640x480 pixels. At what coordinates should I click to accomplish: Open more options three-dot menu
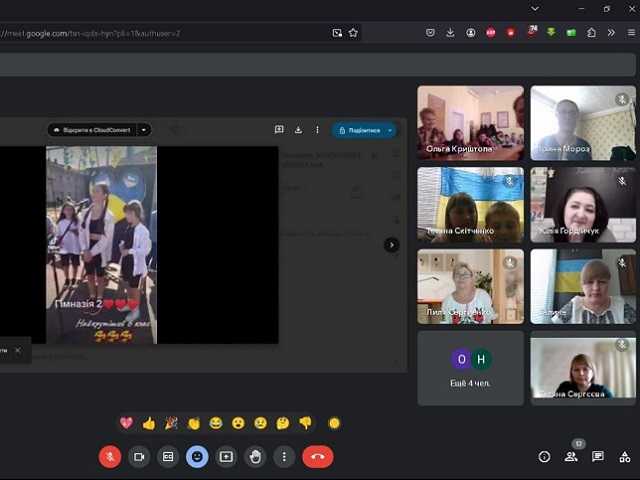point(284,456)
